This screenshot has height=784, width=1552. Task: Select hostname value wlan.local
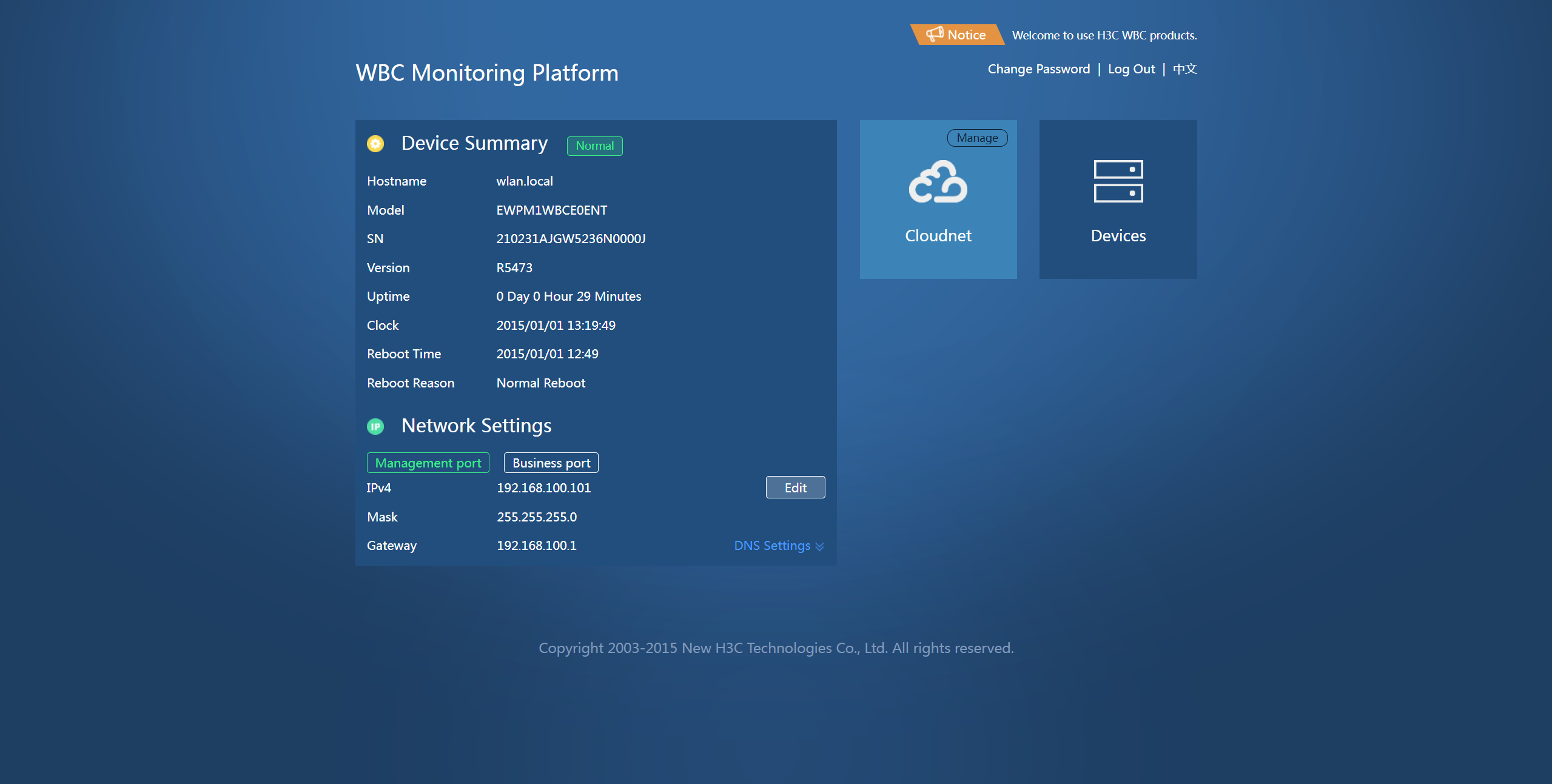pos(525,181)
